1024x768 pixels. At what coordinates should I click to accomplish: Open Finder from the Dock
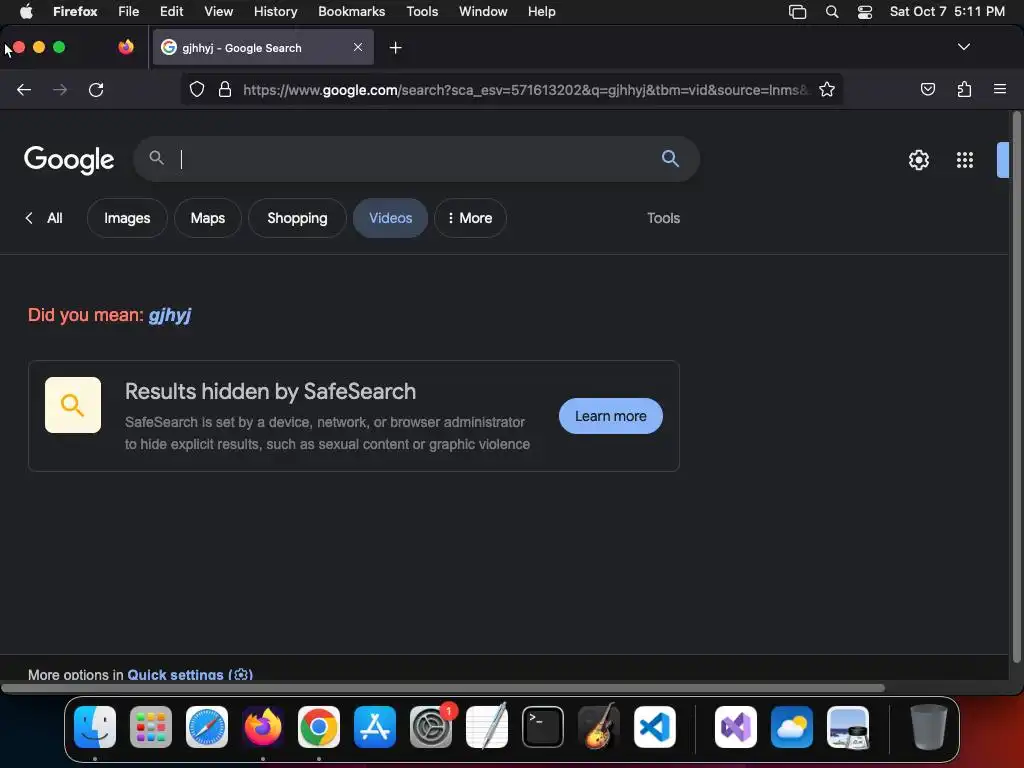95,727
